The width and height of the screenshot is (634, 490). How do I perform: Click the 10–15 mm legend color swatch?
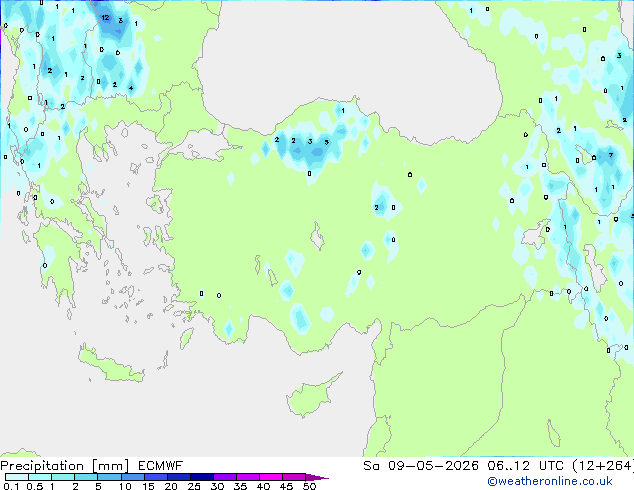coord(133,477)
